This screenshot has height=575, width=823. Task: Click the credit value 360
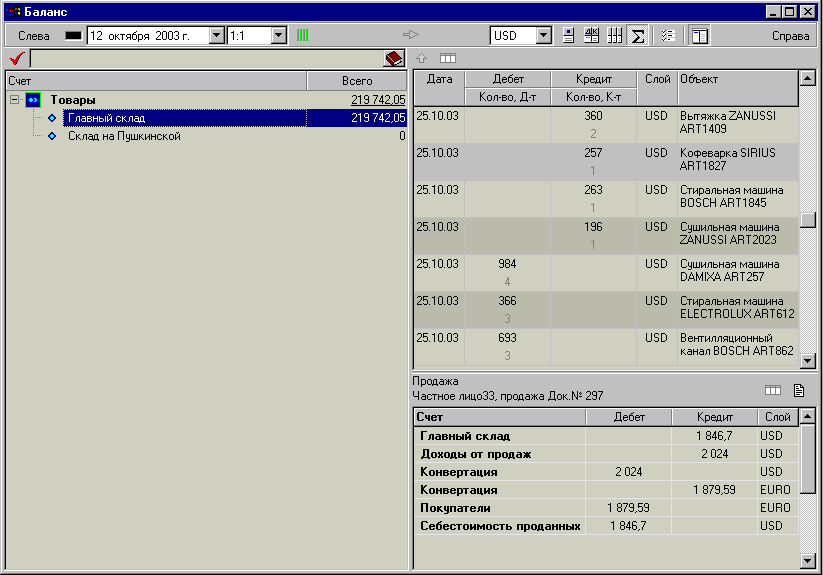(x=593, y=116)
